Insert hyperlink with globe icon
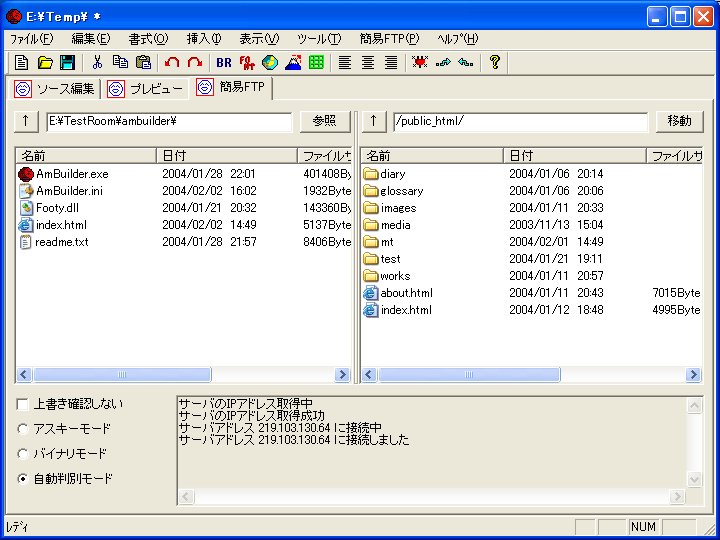Image resolution: width=720 pixels, height=540 pixels. point(270,62)
